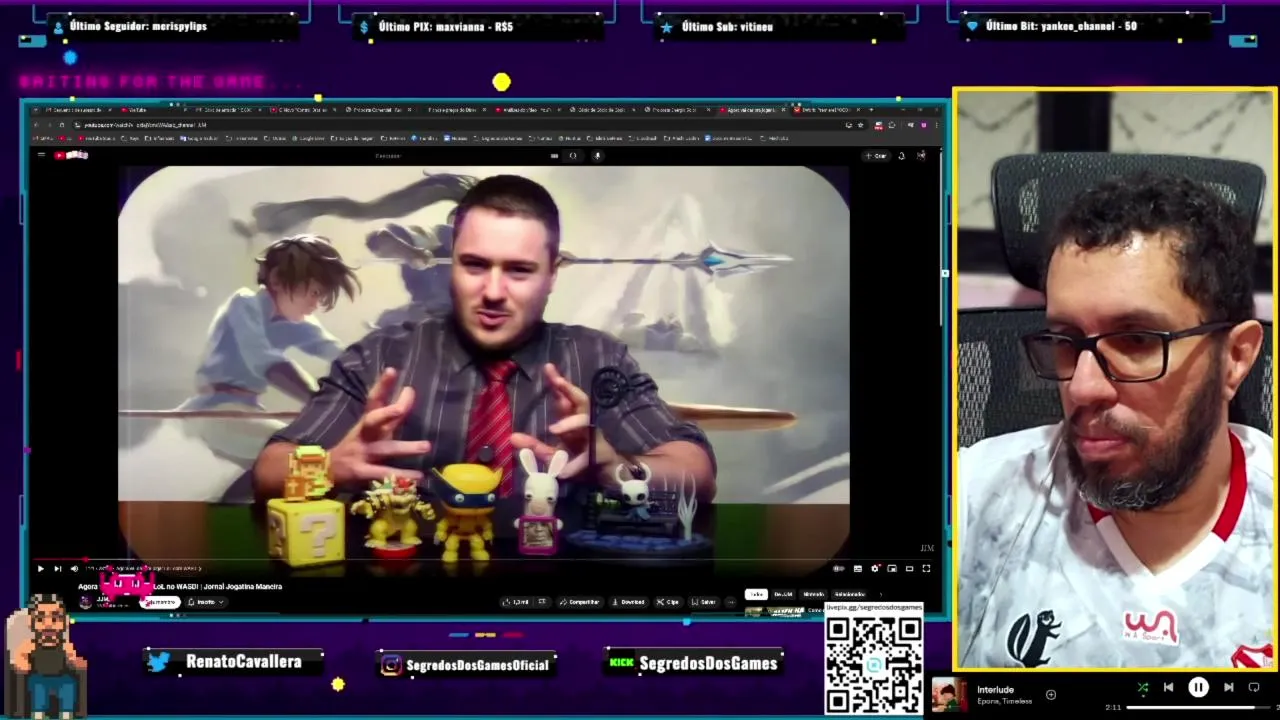Screen dimensions: 1280x720
Task: Open a new browser tab
Action: click(871, 110)
